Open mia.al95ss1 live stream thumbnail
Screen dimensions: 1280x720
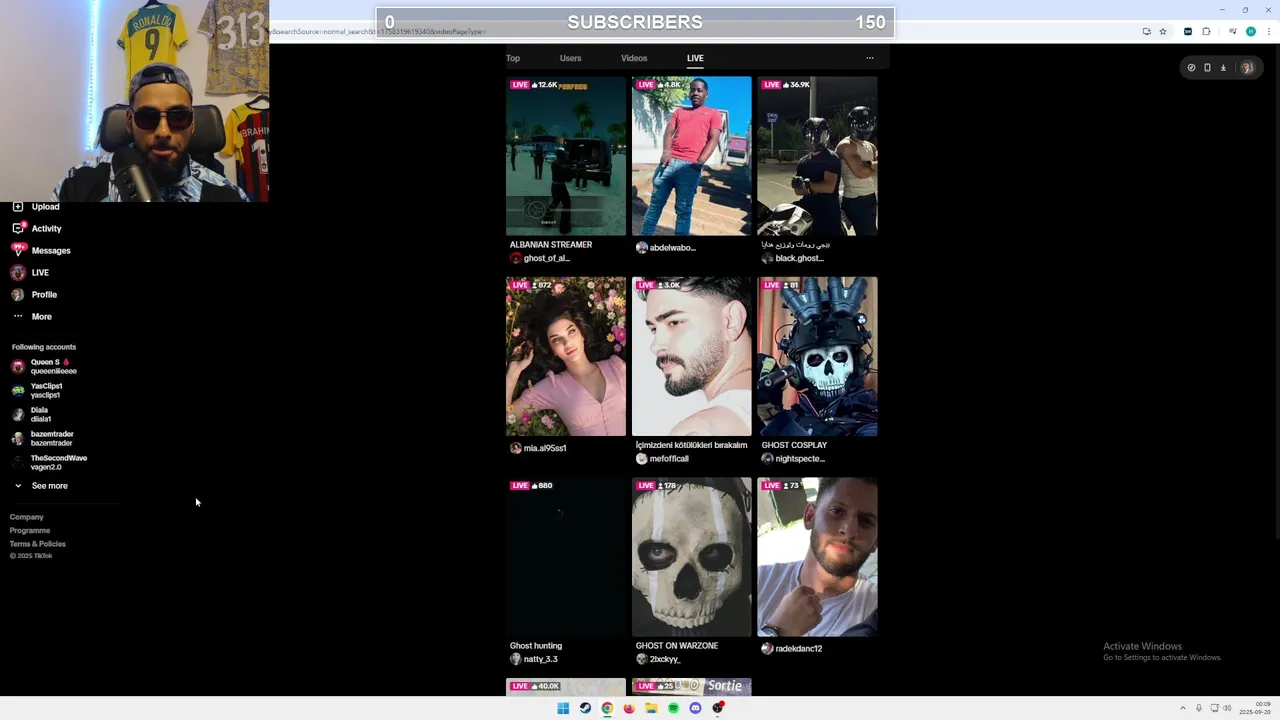[x=566, y=356]
